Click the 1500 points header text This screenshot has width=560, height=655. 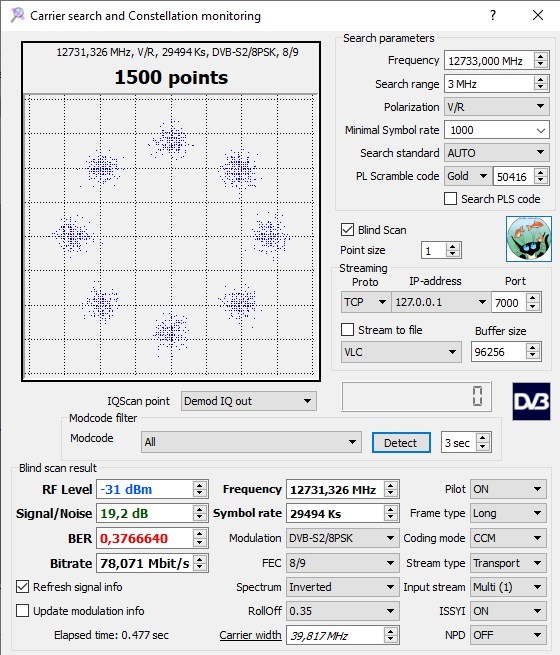(171, 77)
